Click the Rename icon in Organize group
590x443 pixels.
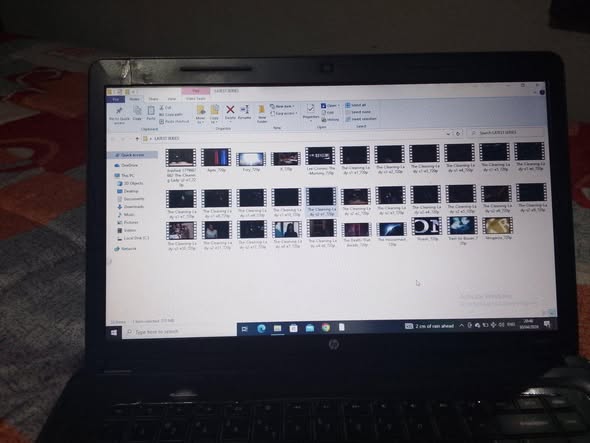click(244, 109)
